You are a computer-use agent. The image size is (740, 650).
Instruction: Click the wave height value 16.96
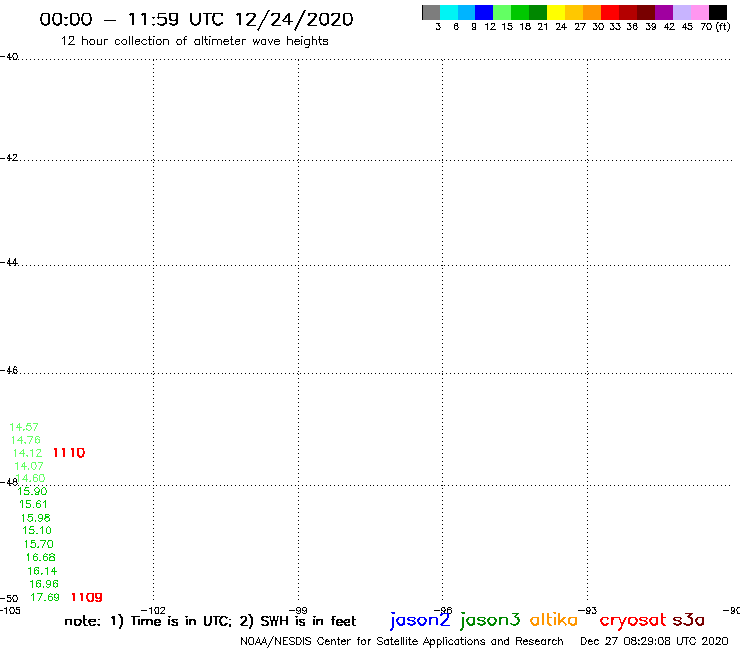tap(44, 584)
